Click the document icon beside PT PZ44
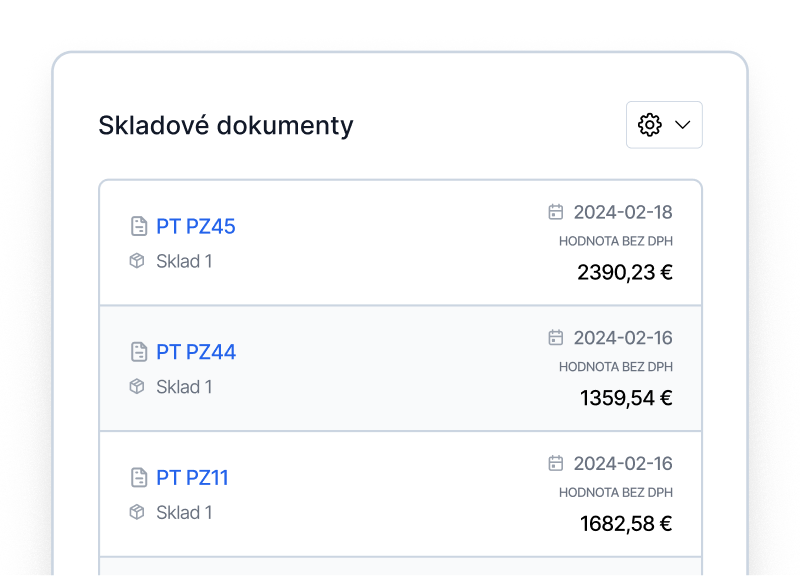The width and height of the screenshot is (800, 576). pos(139,352)
